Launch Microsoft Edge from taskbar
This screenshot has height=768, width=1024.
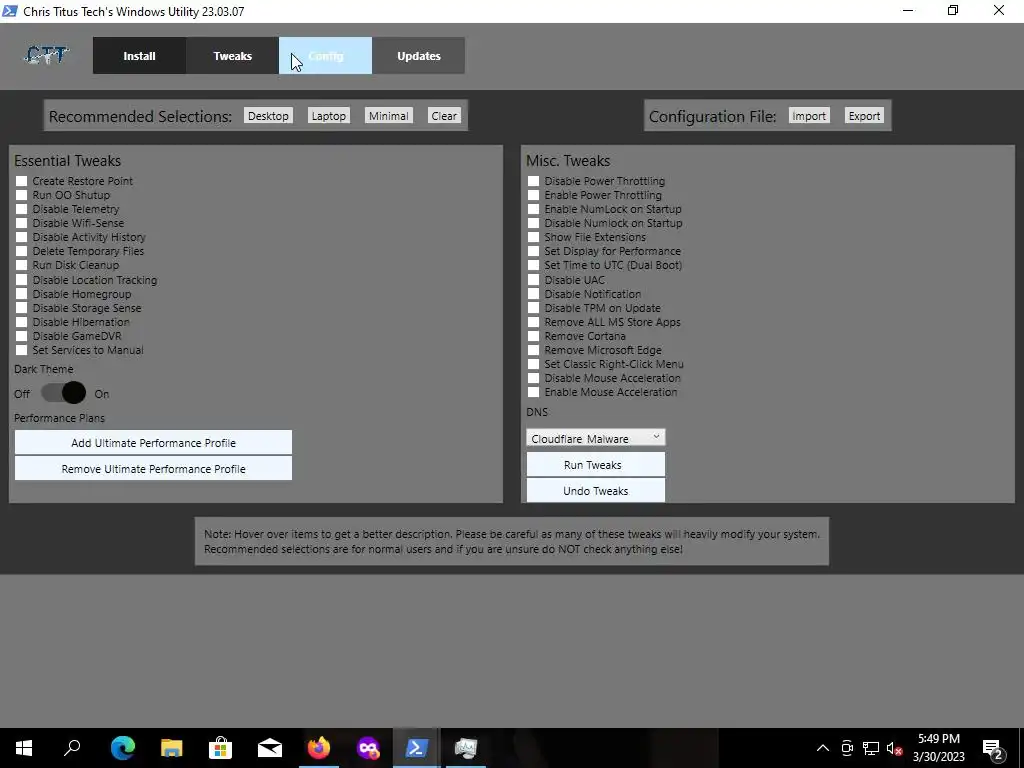pyautogui.click(x=122, y=747)
